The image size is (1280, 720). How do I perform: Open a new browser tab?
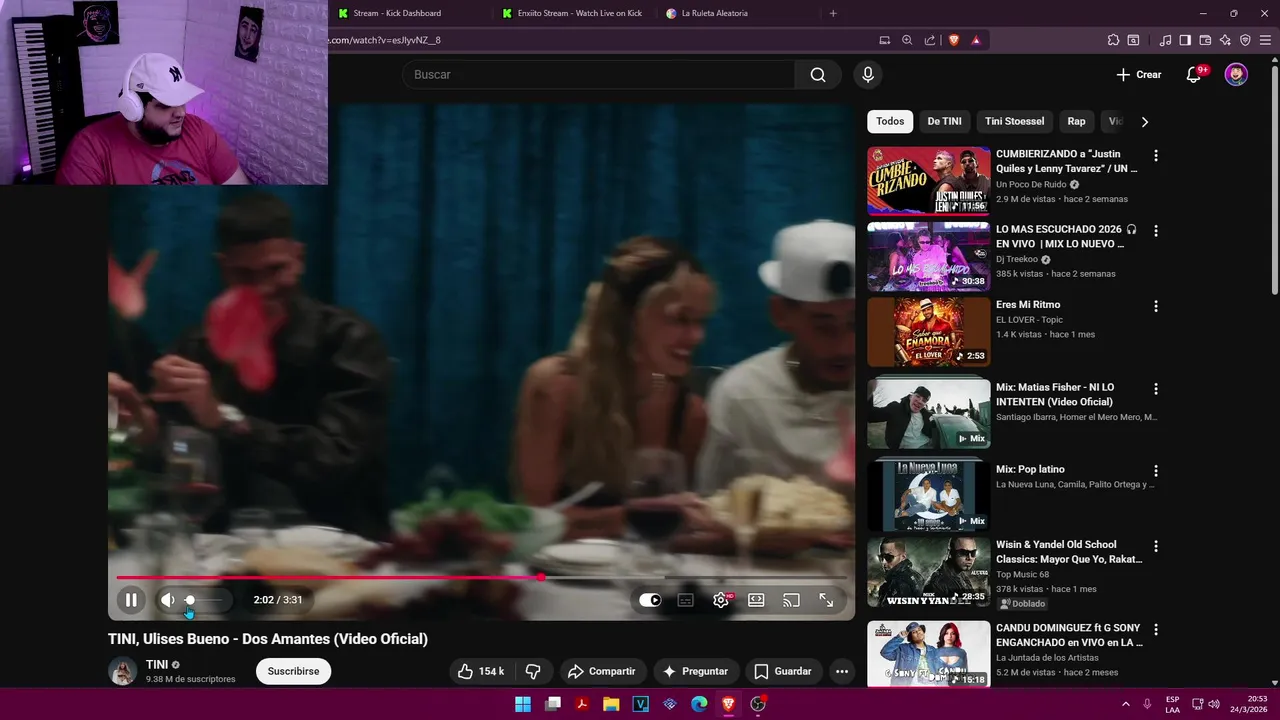833,13
